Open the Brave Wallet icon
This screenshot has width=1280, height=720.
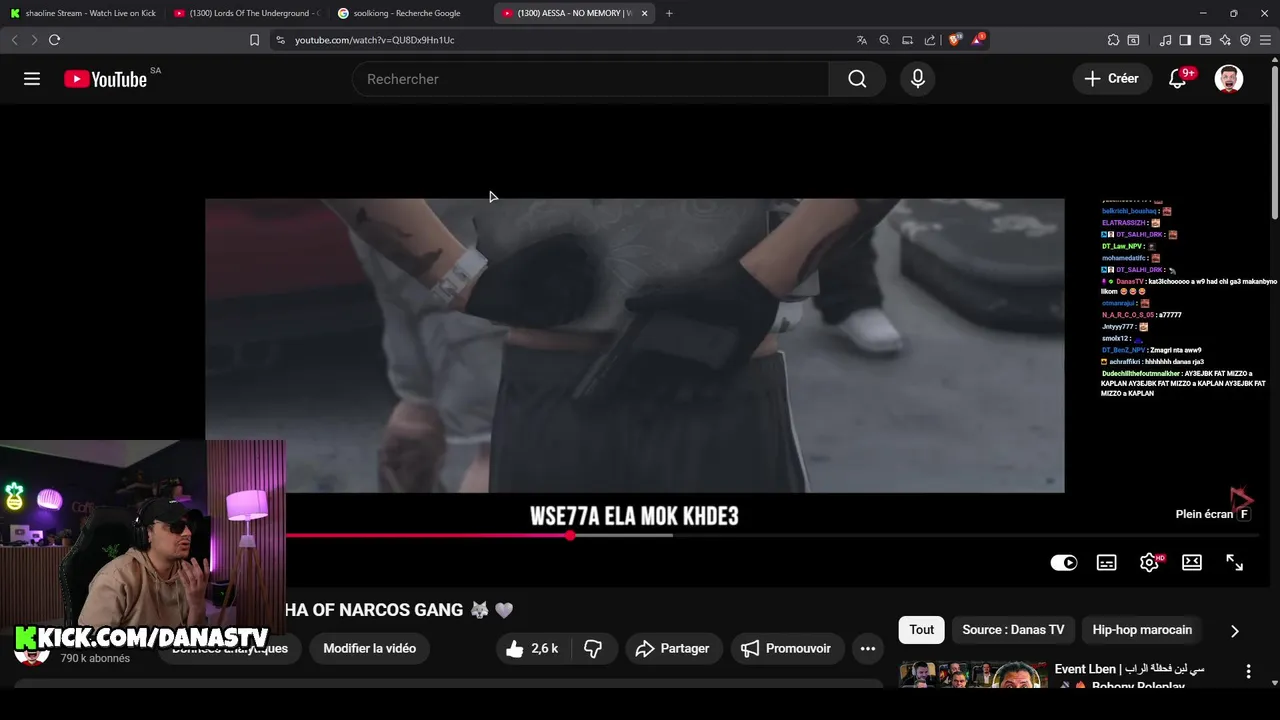(x=1205, y=40)
